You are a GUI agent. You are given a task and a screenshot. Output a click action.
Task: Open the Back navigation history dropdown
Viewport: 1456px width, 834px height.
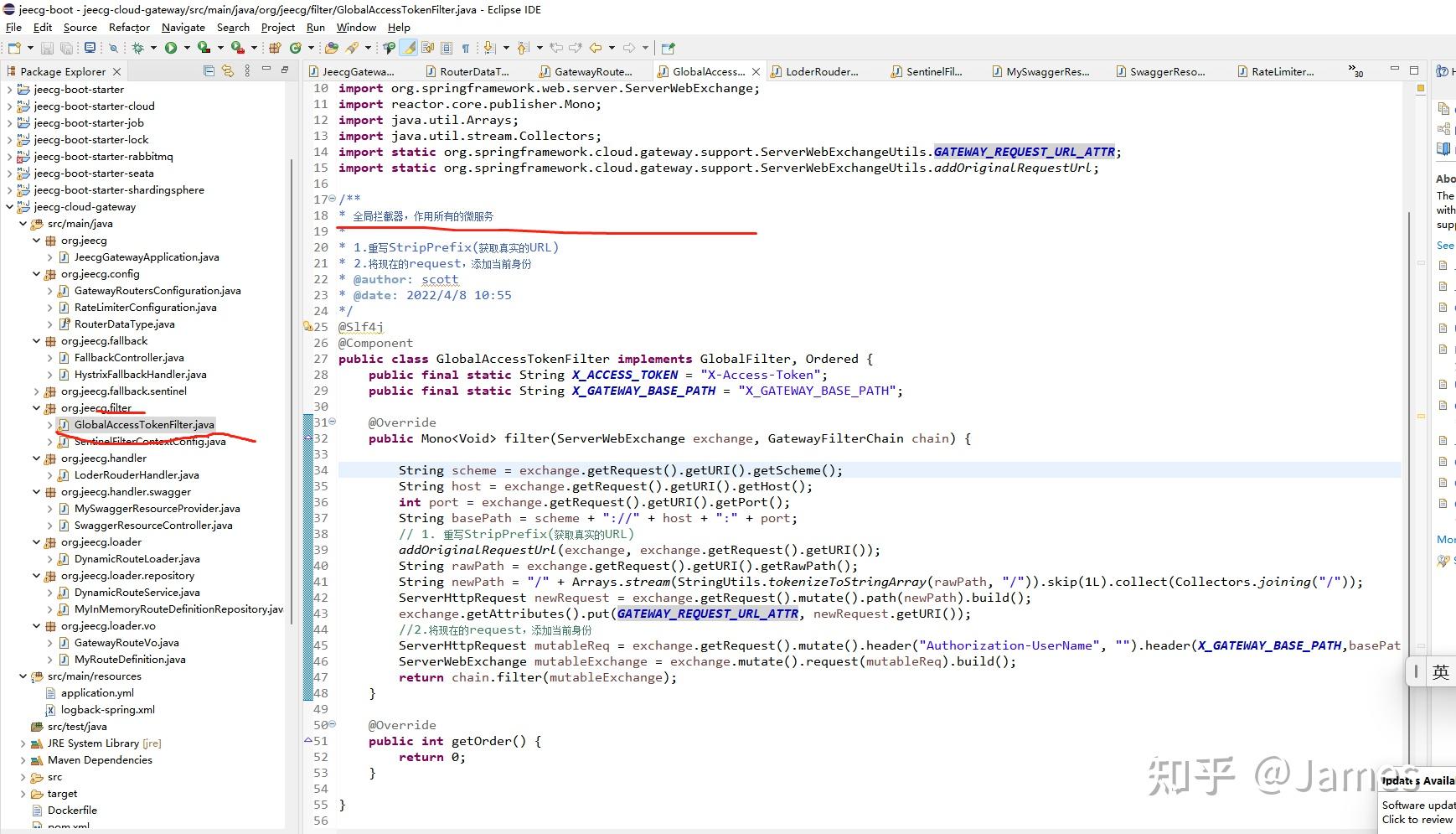point(612,48)
